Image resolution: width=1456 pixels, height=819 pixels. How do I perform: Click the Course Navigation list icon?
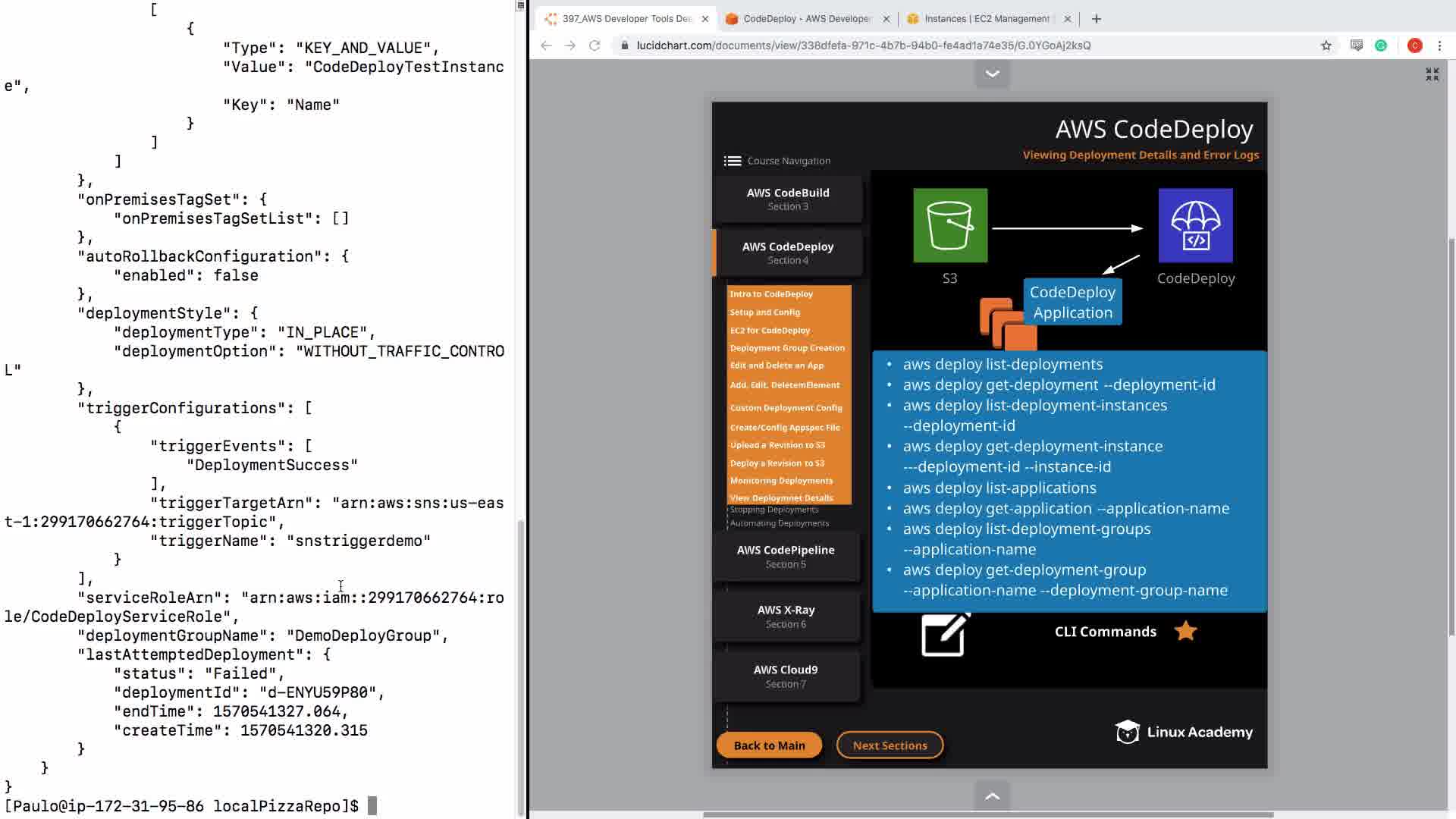tap(732, 161)
